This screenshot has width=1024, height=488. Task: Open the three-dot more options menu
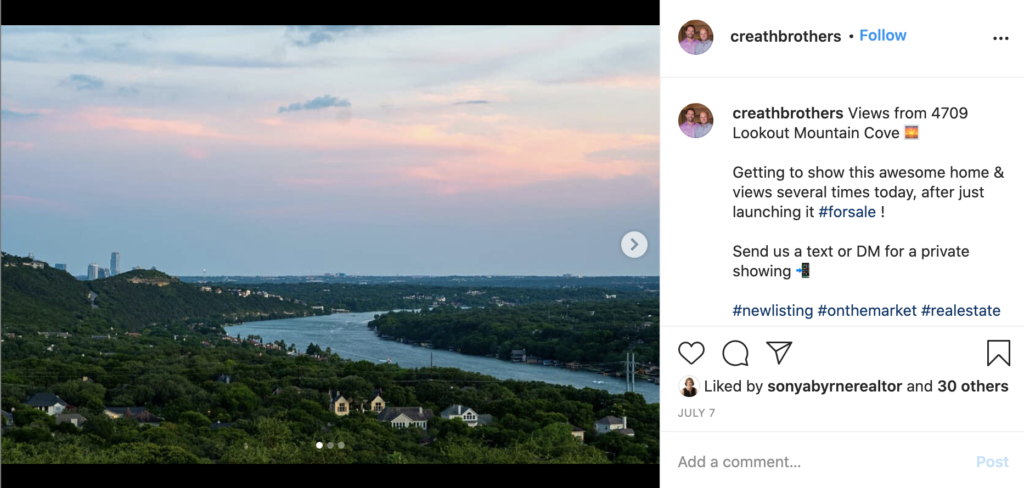click(1000, 38)
